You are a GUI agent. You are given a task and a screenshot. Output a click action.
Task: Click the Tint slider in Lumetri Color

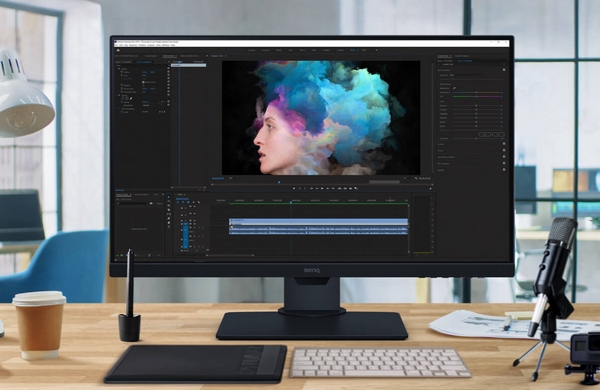[x=476, y=96]
